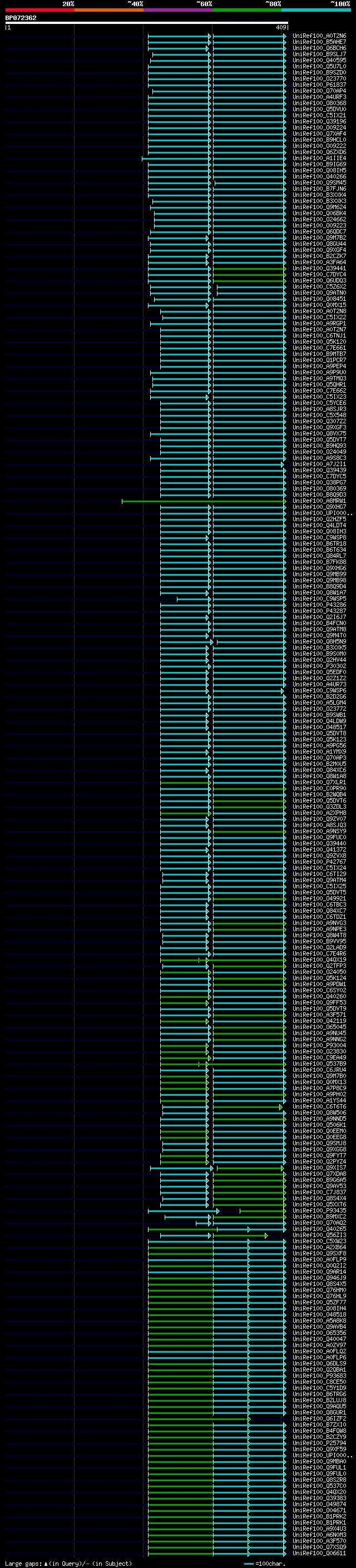The width and height of the screenshot is (356, 1568).
Task: Select hit label UniRef100_Q40595
Action: pyautogui.click(x=319, y=60)
